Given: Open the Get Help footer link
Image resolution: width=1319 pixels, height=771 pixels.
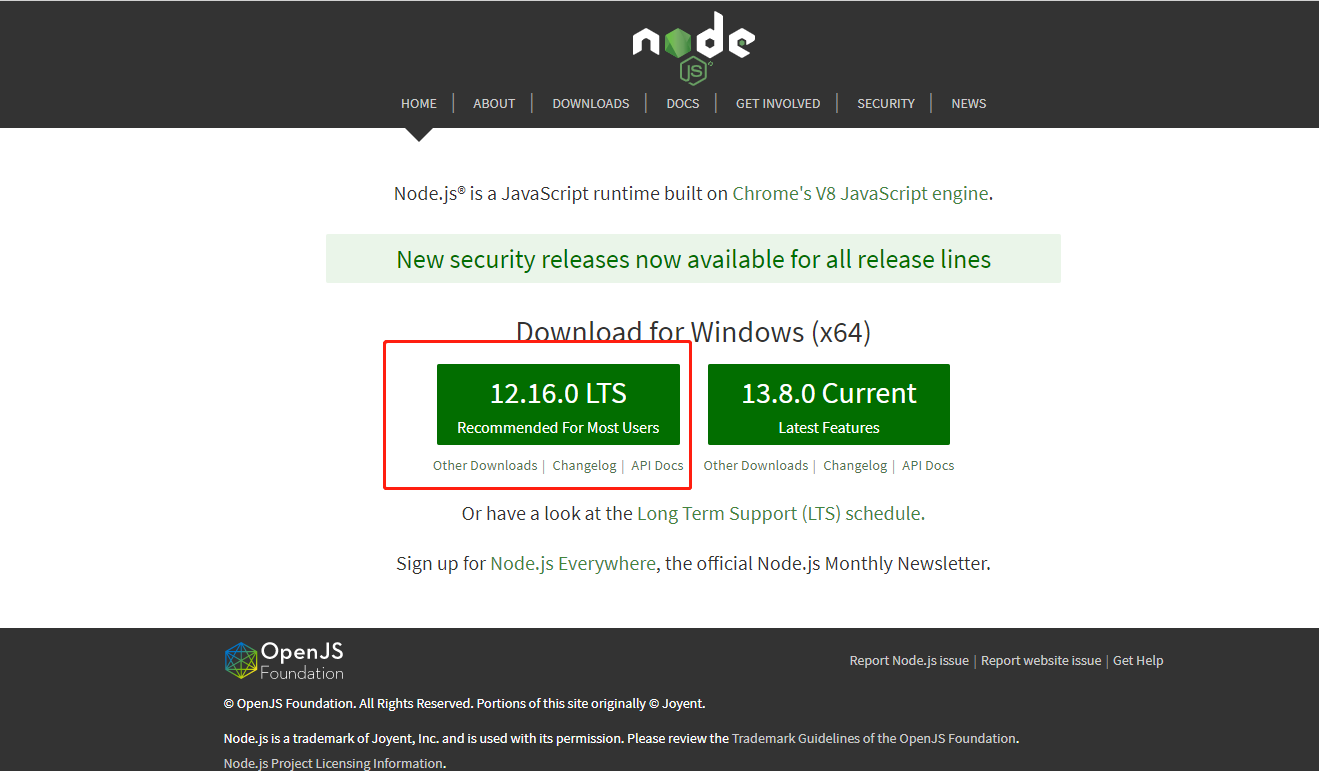Looking at the screenshot, I should [x=1138, y=660].
